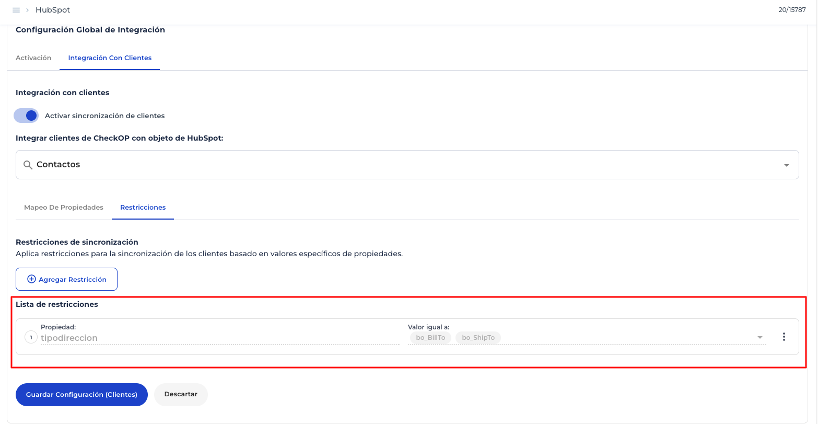The height and width of the screenshot is (424, 818).
Task: Expand the Contactos object dropdown arrow
Action: pyautogui.click(x=786, y=165)
